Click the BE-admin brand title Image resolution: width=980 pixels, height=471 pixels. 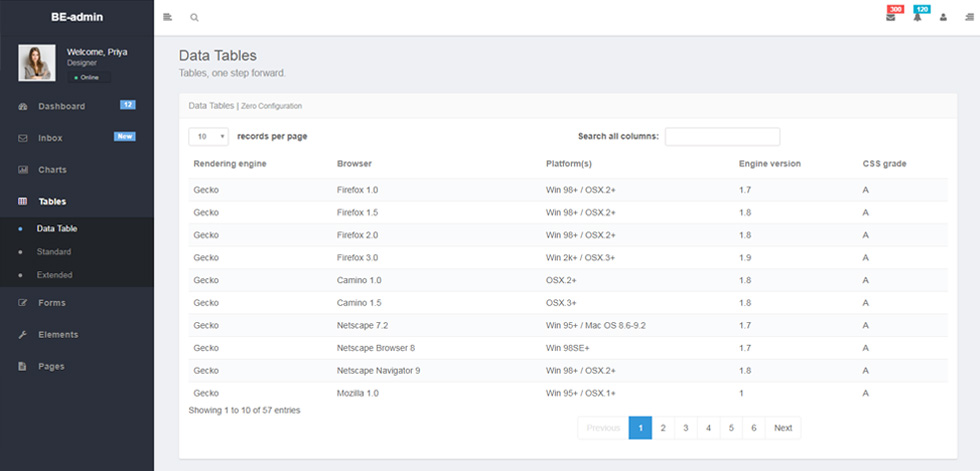click(x=77, y=17)
